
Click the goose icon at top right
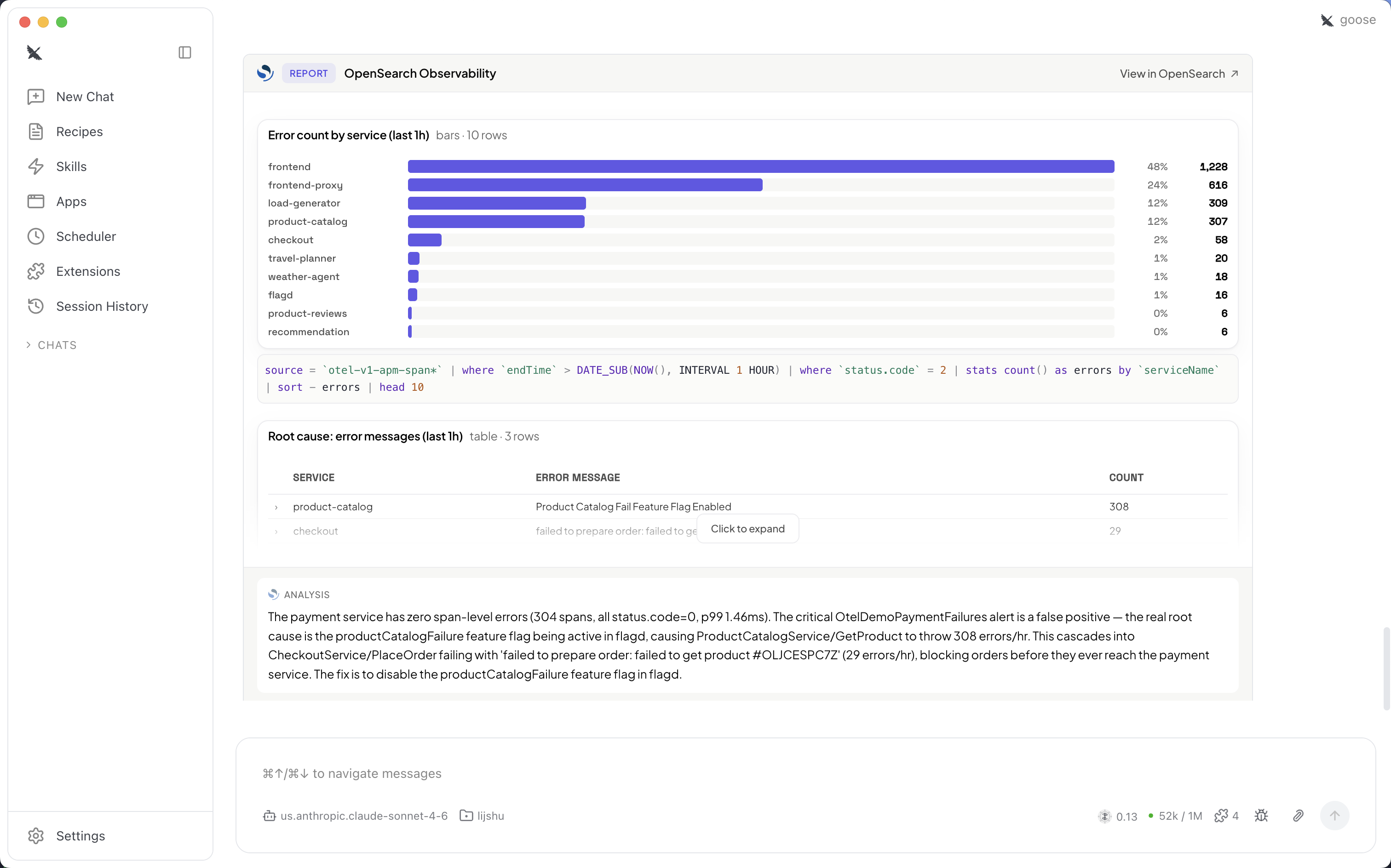pos(1327,20)
